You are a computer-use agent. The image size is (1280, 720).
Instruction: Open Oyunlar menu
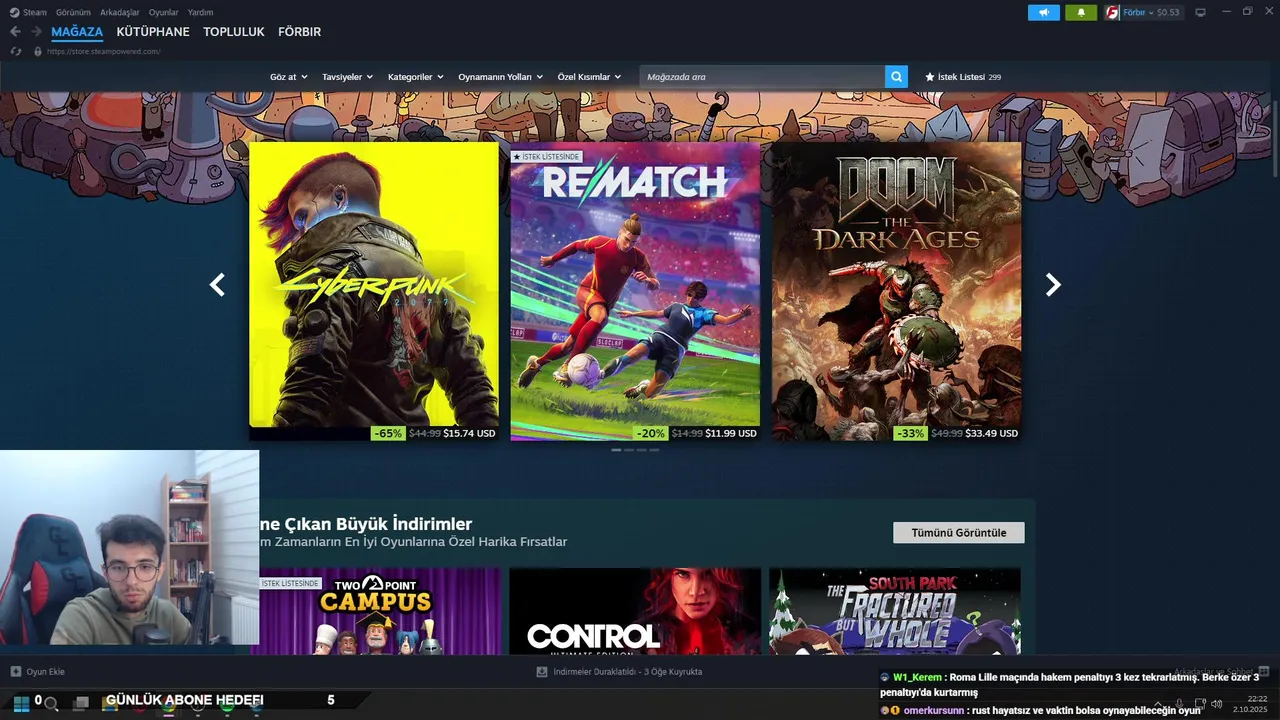164,13
